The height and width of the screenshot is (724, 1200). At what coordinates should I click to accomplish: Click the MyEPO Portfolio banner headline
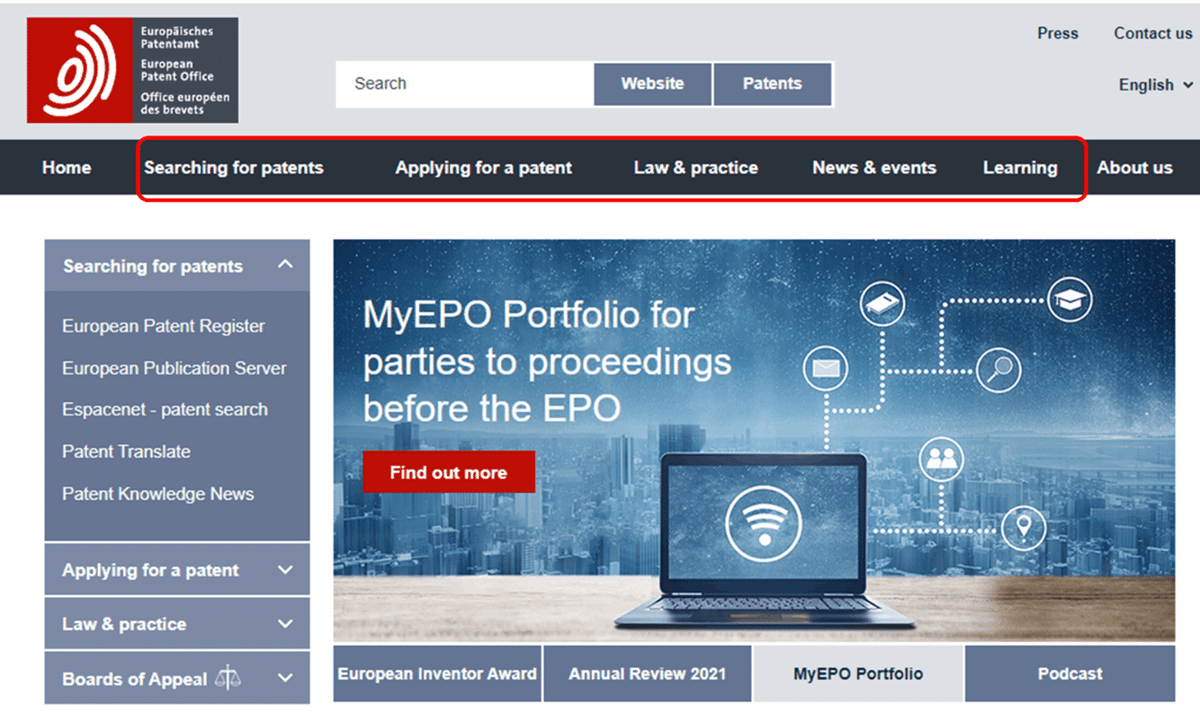[x=547, y=361]
